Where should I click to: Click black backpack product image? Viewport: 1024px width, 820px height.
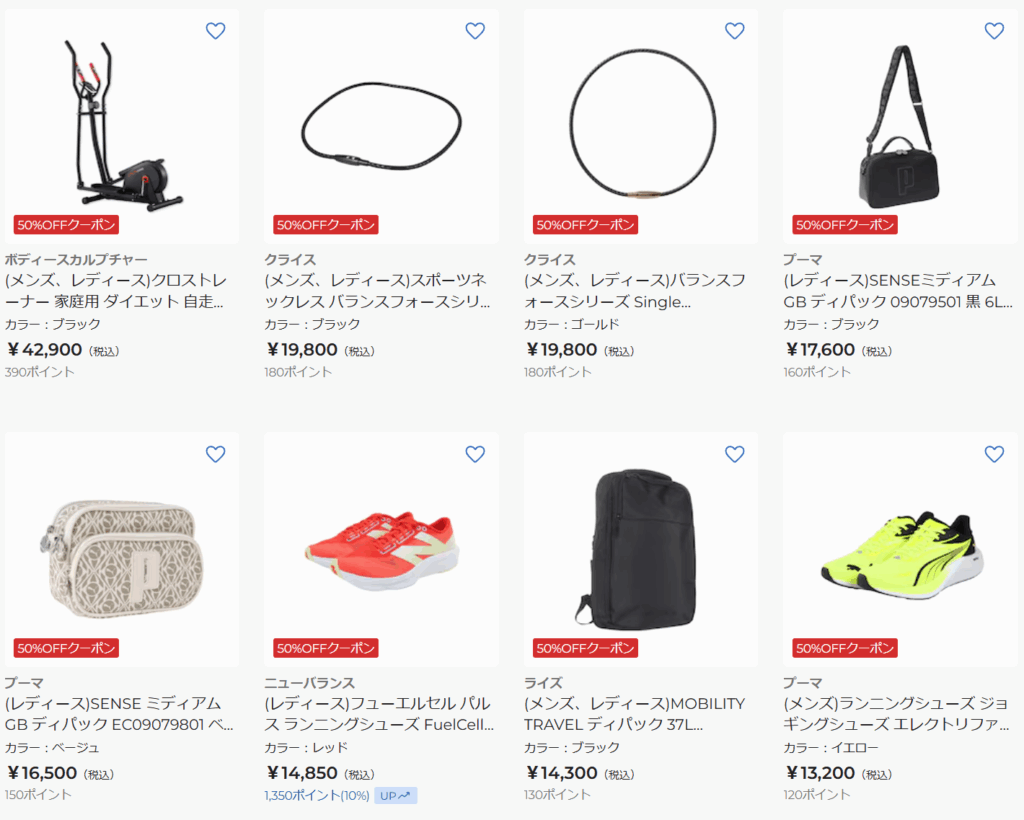(x=641, y=550)
